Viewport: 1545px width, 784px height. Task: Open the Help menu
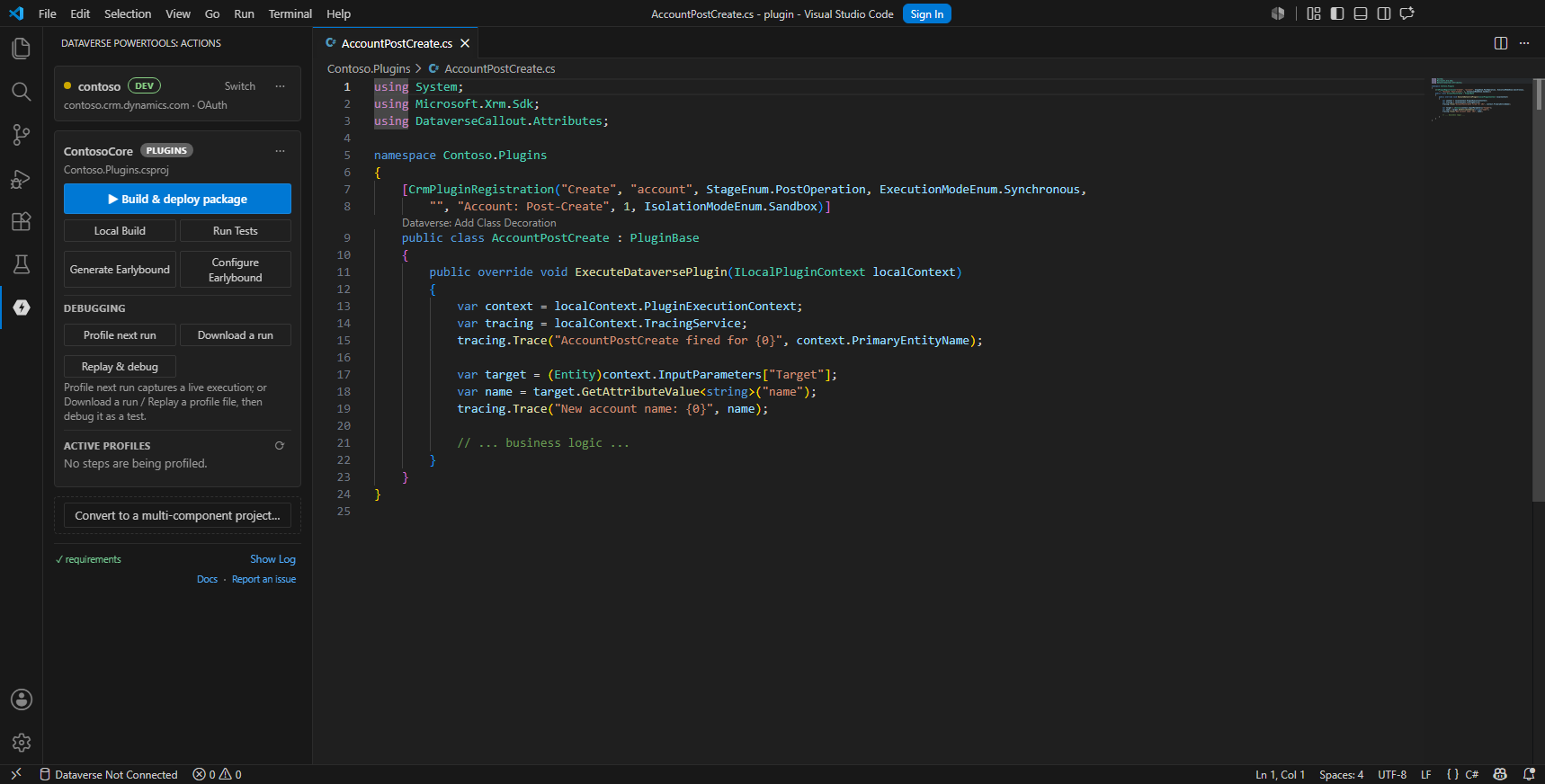point(339,13)
